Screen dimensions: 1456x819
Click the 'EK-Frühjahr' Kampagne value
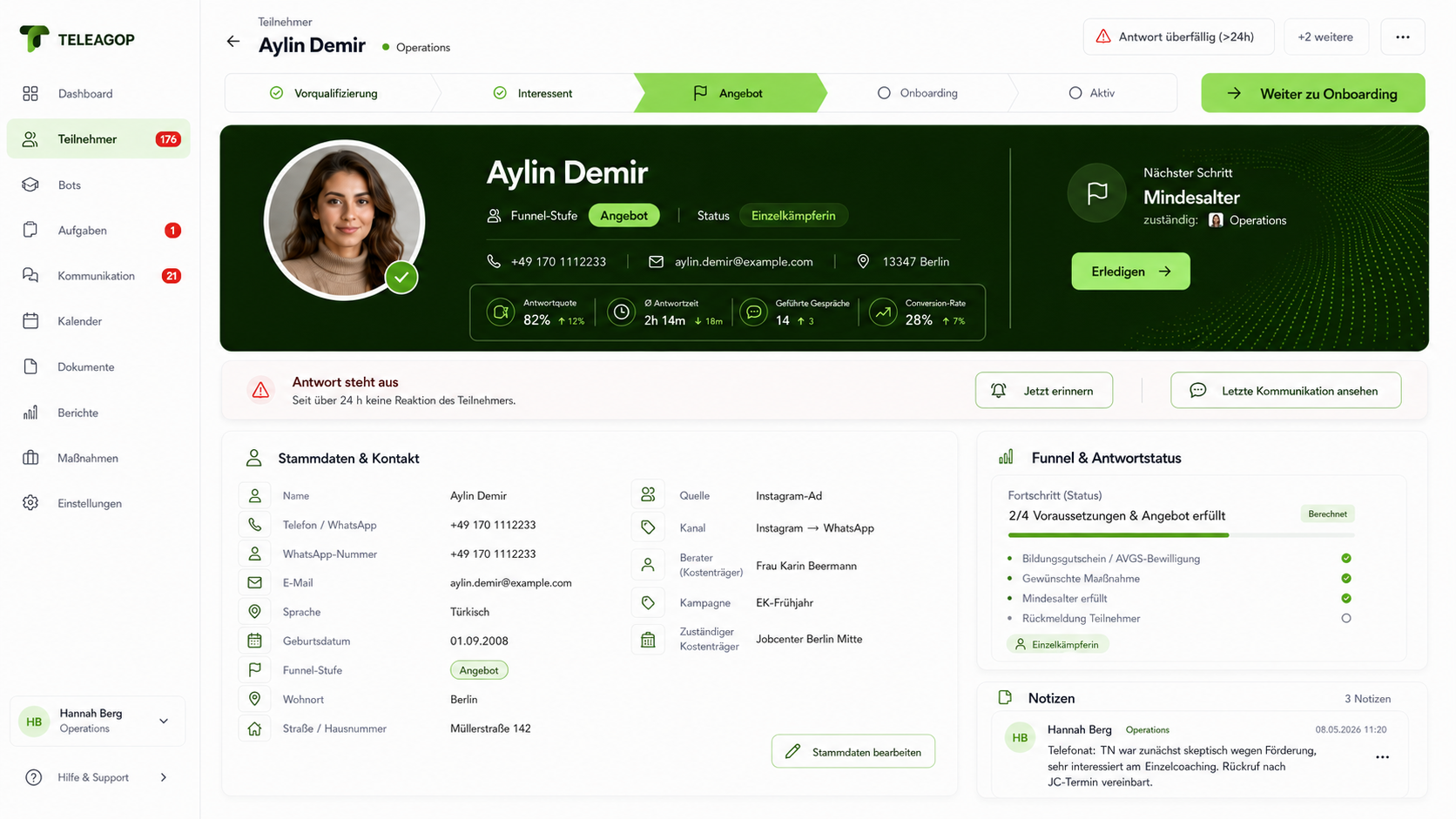[785, 602]
